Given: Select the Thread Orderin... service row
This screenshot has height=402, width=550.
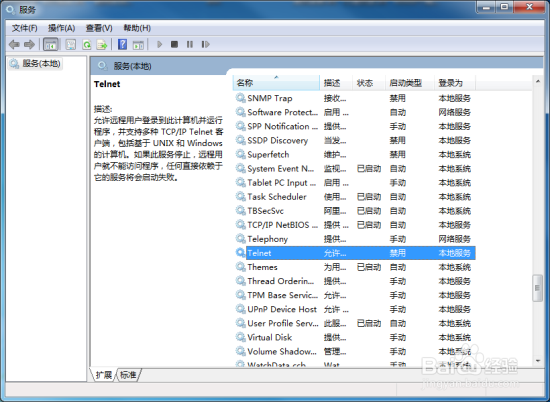Looking at the screenshot, I should coord(354,281).
